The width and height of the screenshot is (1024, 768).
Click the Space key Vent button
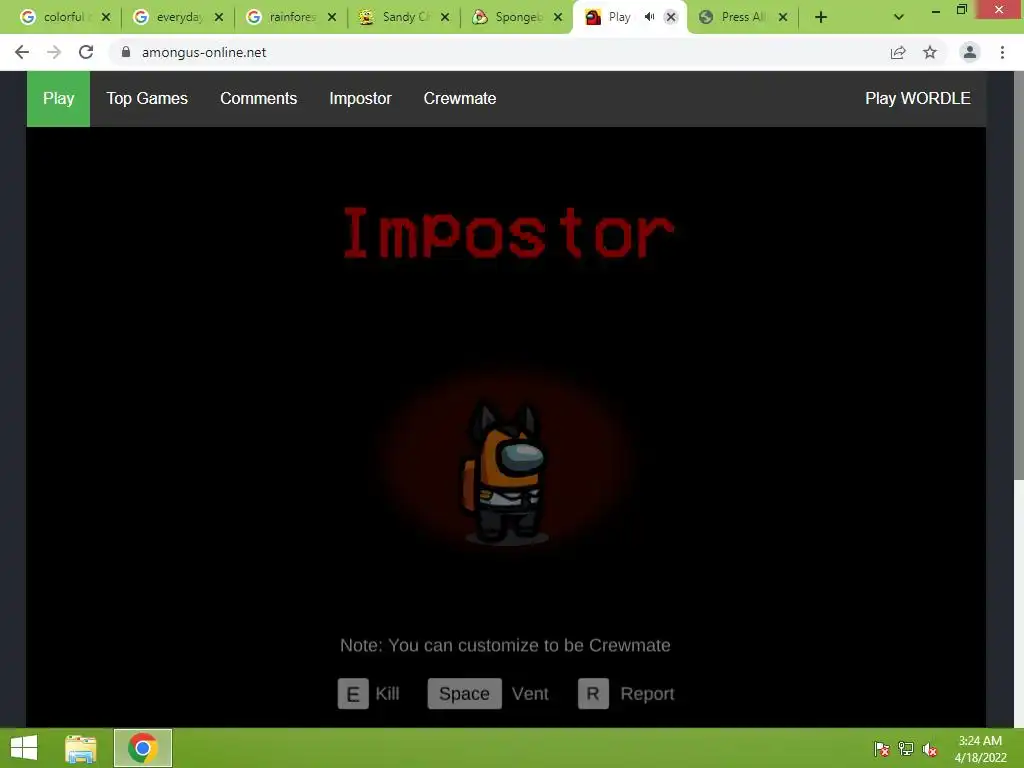coord(464,694)
